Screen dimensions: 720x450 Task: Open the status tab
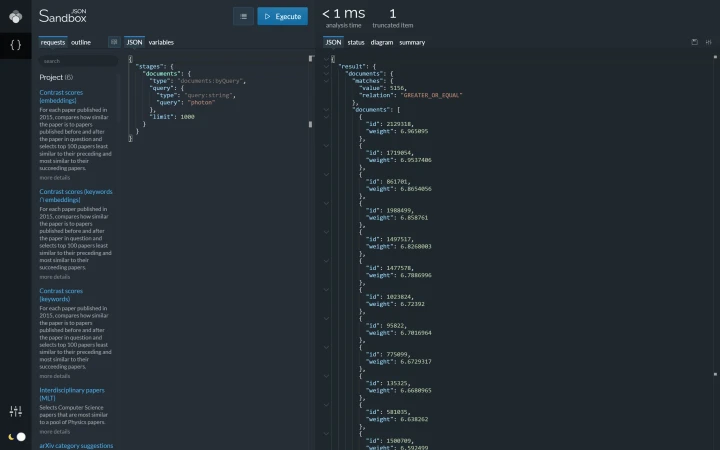coord(356,42)
